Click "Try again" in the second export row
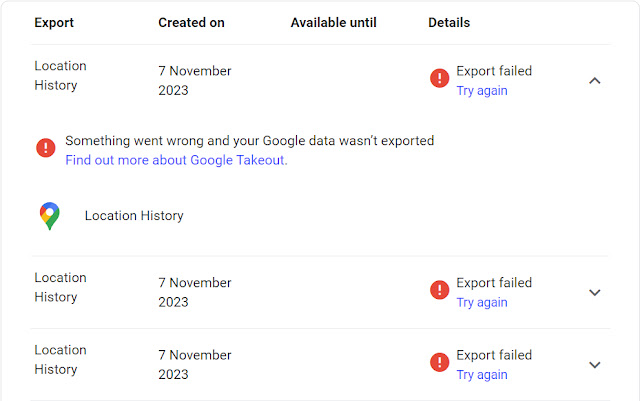Image resolution: width=640 pixels, height=401 pixels. pos(482,302)
